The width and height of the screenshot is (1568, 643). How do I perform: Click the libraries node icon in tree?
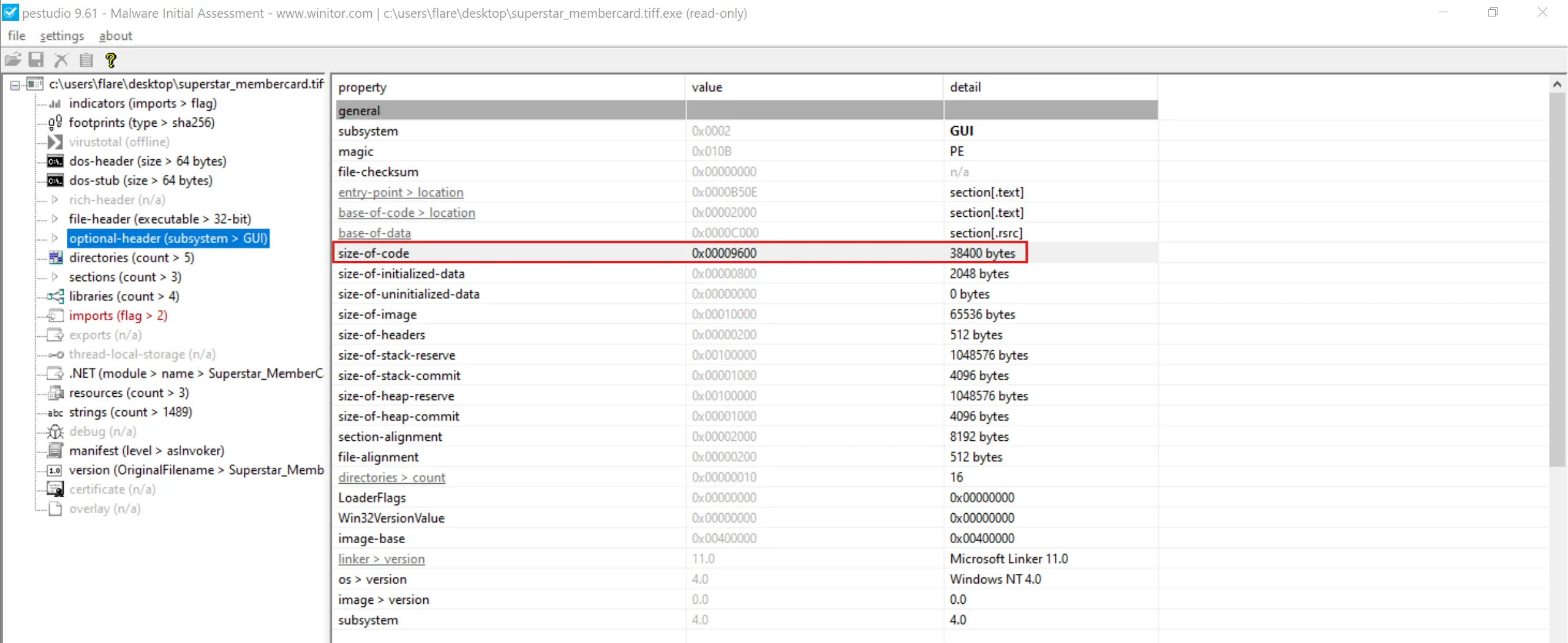[x=55, y=296]
